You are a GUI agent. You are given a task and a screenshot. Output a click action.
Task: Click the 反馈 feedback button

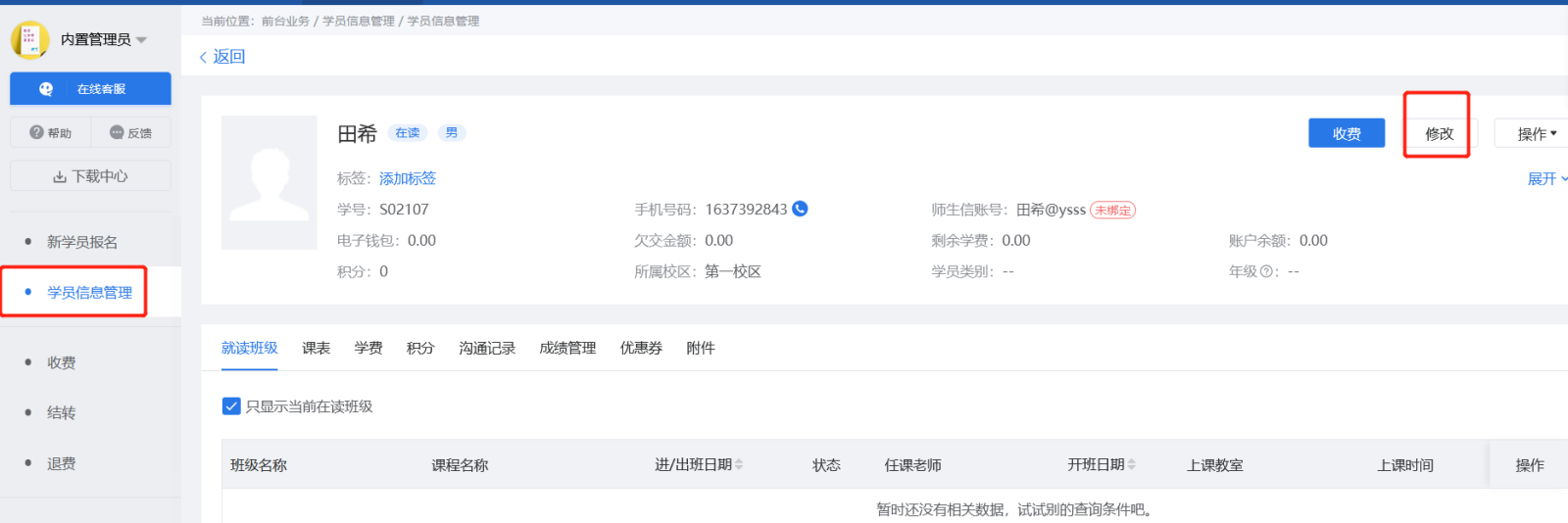[131, 132]
